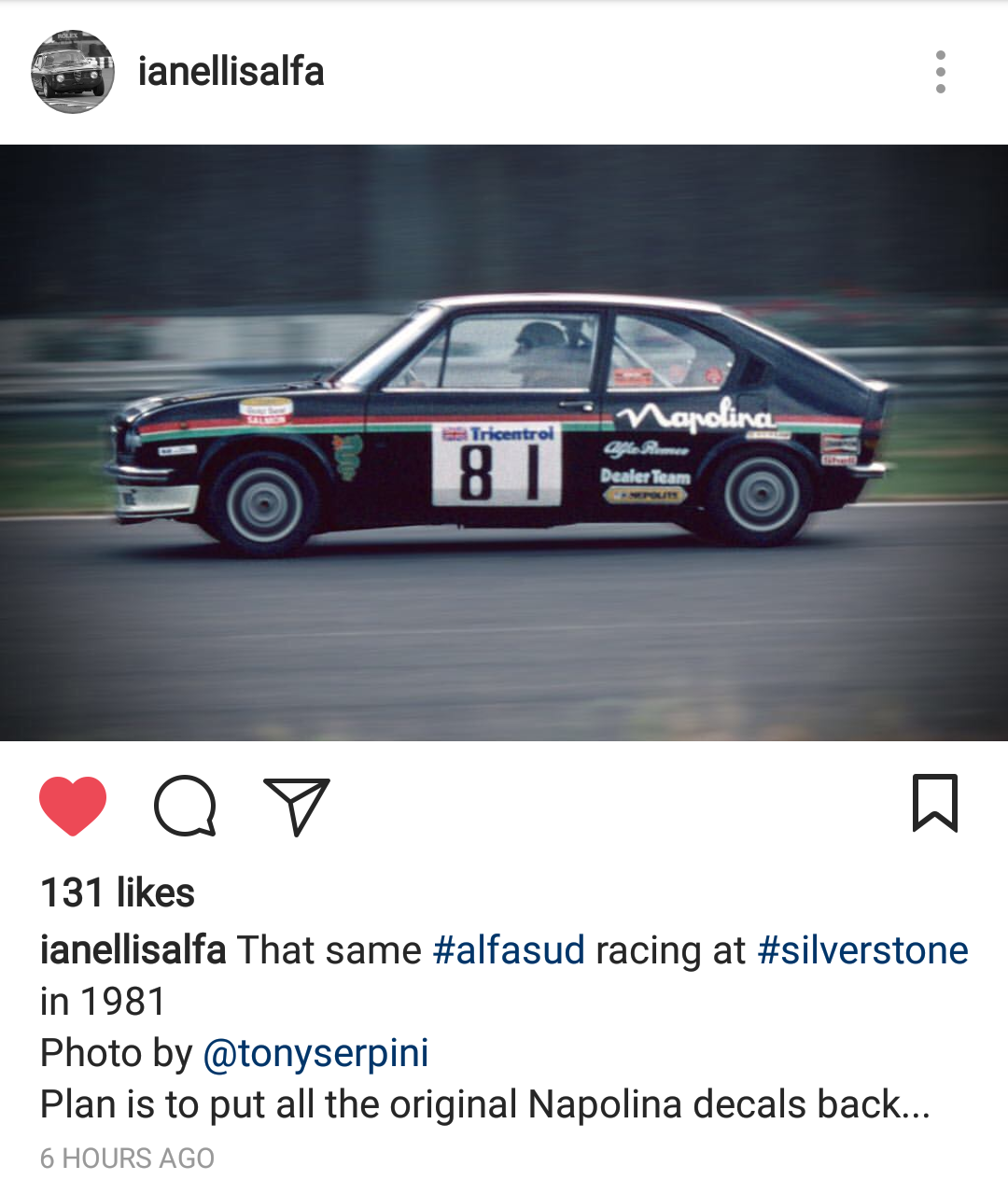Viewport: 1008px width, 1180px height.
Task: Tap the ianellisalfa name in caption
Action: [x=133, y=950]
